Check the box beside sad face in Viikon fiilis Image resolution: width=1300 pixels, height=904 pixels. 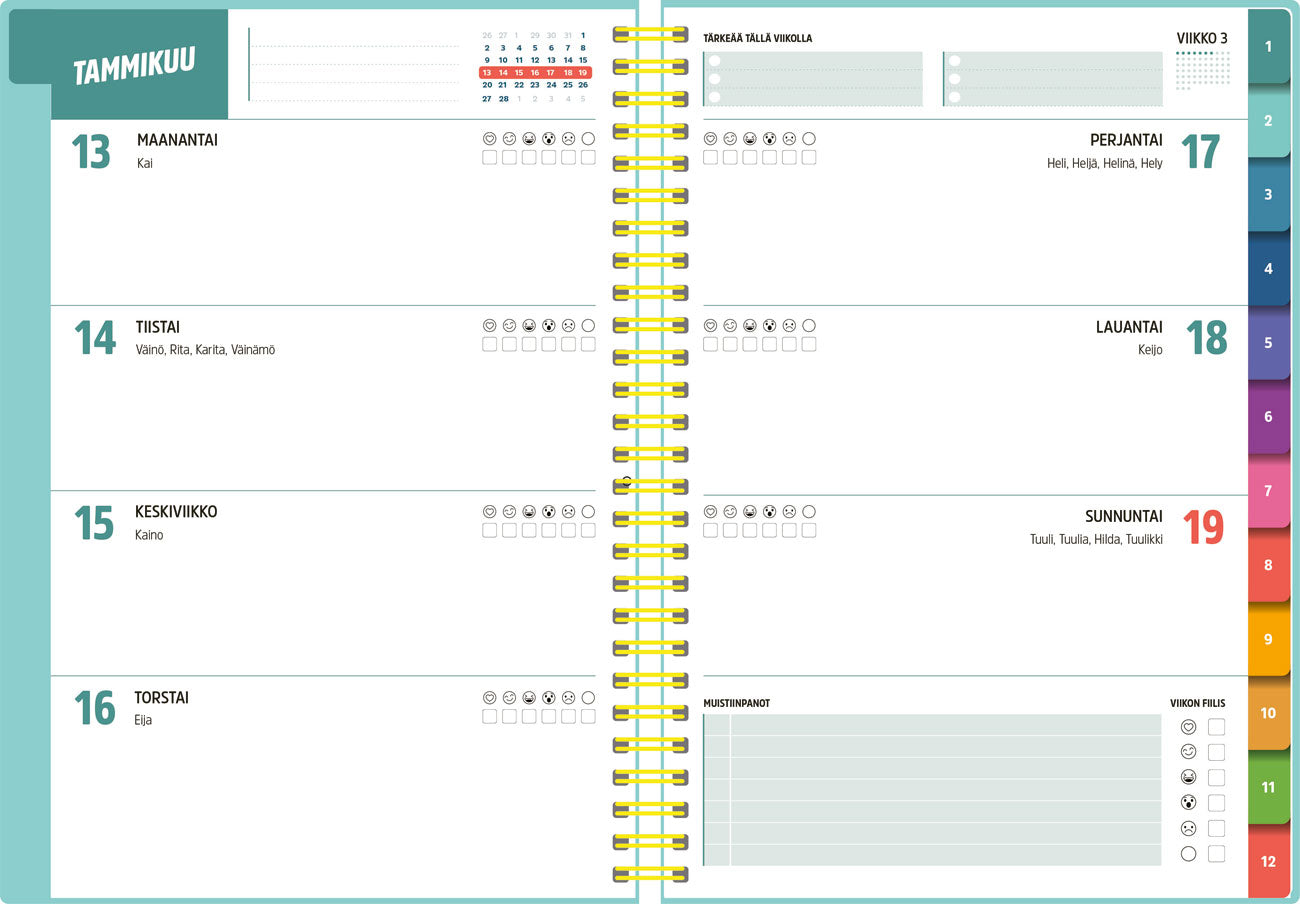coord(1216,828)
